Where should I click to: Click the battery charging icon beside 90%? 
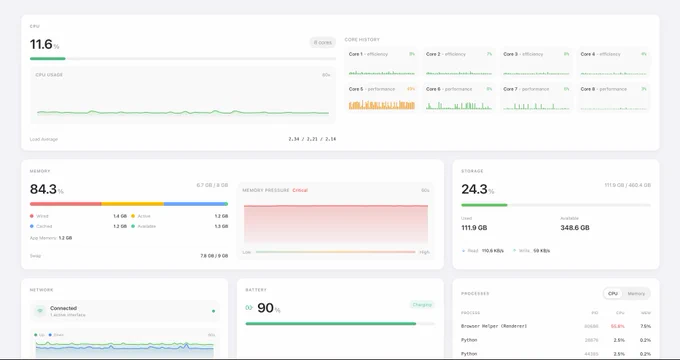pos(249,308)
